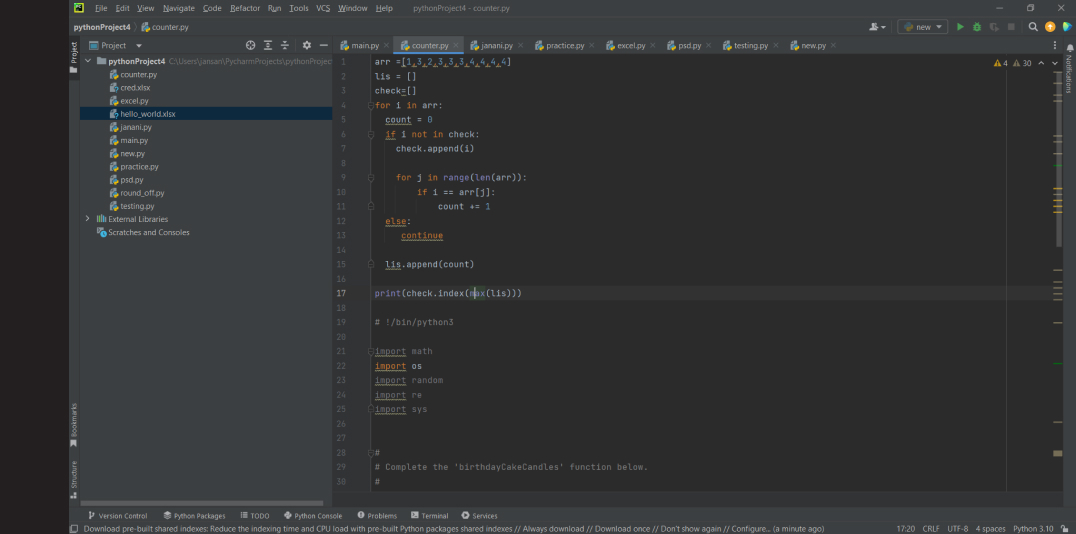Run the 'new' configuration with the green arrow
This screenshot has width=1076, height=534.
pyautogui.click(x=960, y=27)
